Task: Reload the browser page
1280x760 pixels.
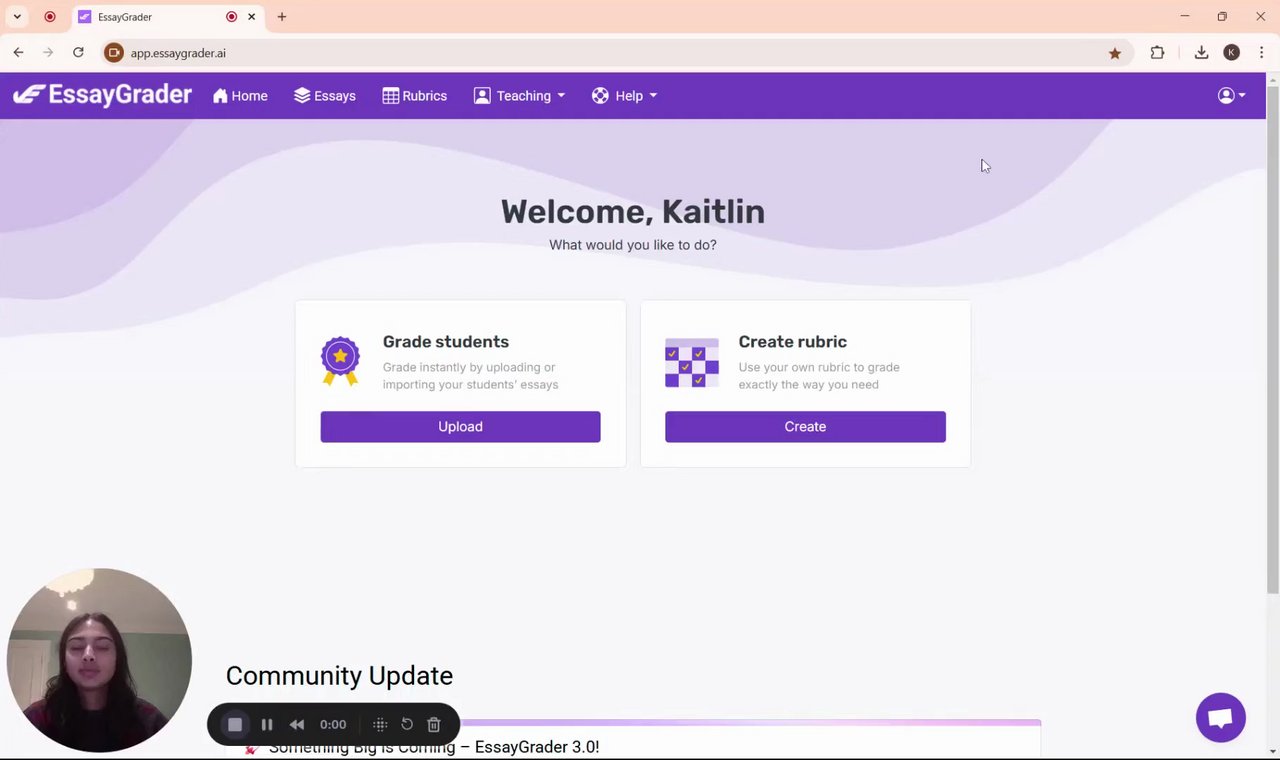Action: click(x=78, y=53)
